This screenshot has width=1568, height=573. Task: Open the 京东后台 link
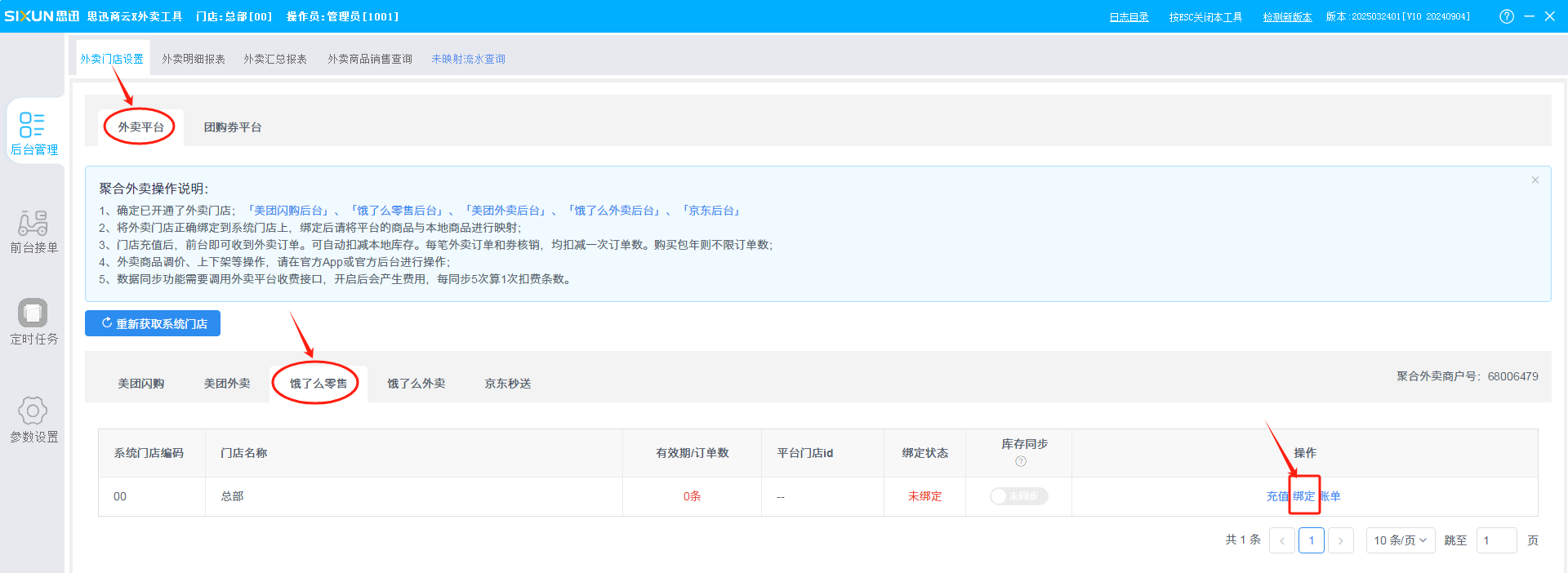(x=712, y=211)
